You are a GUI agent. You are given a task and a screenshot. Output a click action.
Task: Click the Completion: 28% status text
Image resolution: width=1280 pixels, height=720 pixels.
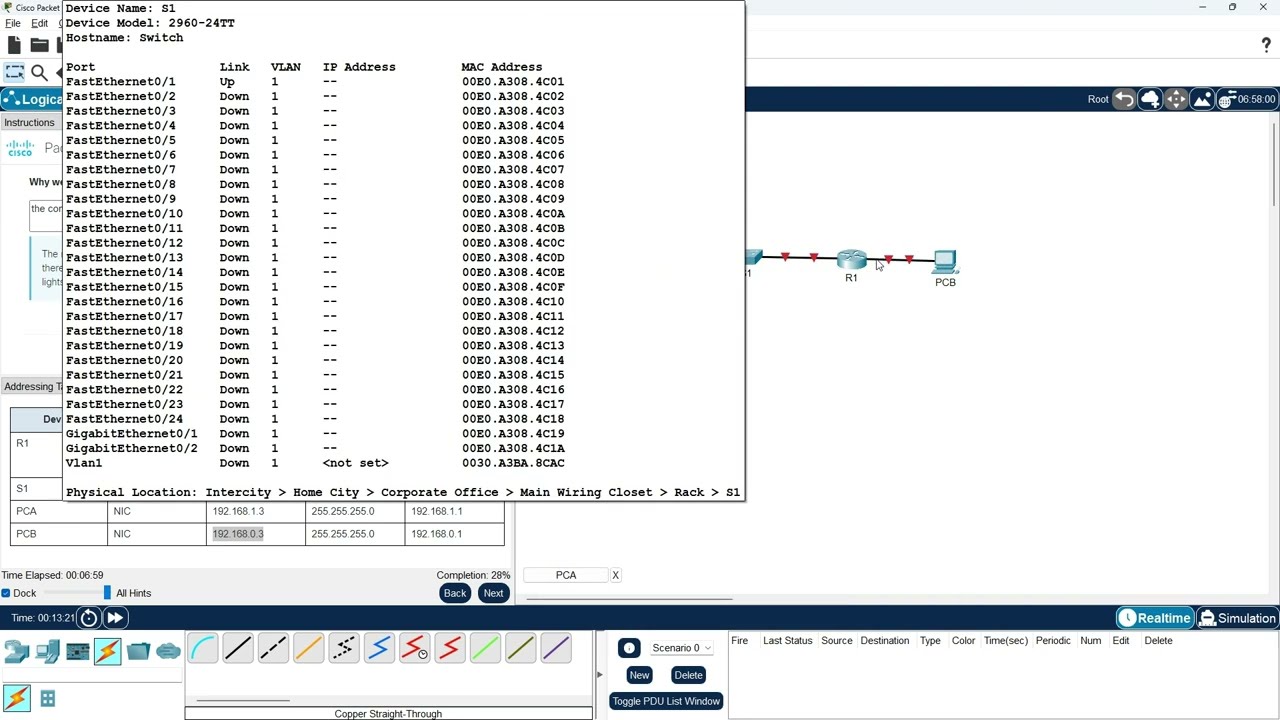[473, 575]
